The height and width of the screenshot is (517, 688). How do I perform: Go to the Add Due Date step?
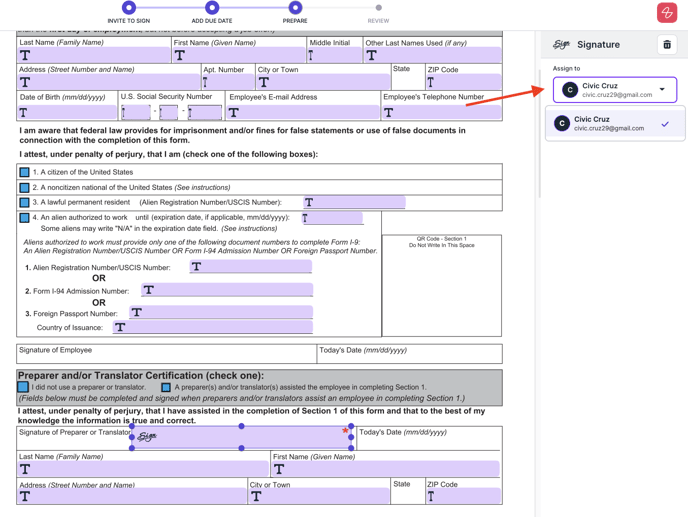pos(212,7)
